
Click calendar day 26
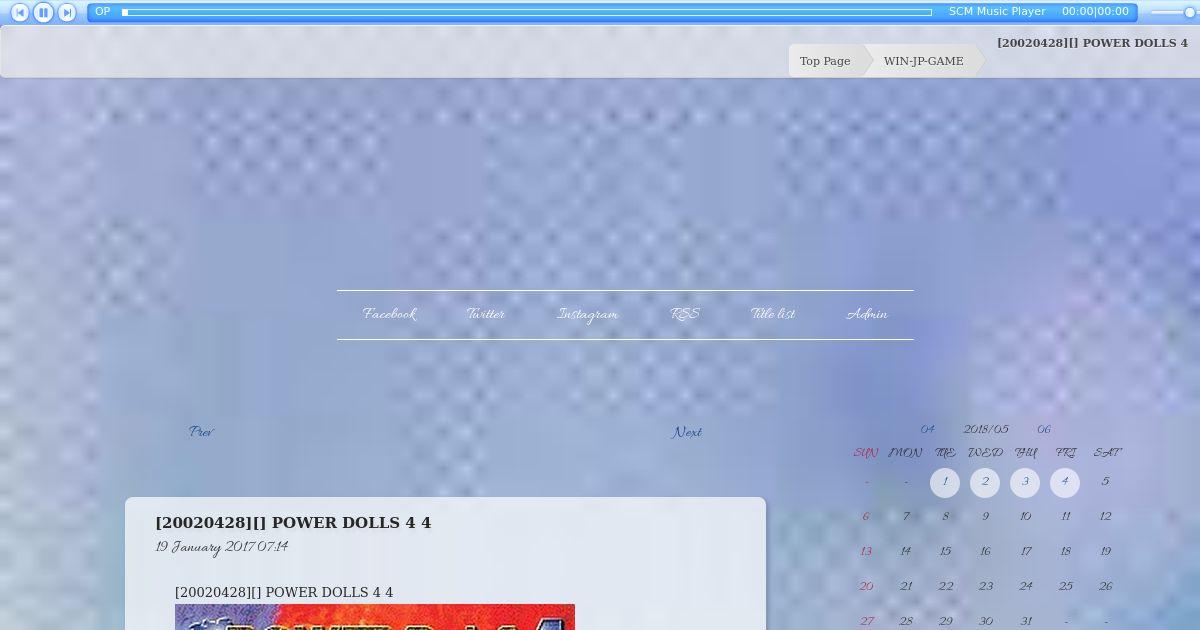coord(1105,587)
